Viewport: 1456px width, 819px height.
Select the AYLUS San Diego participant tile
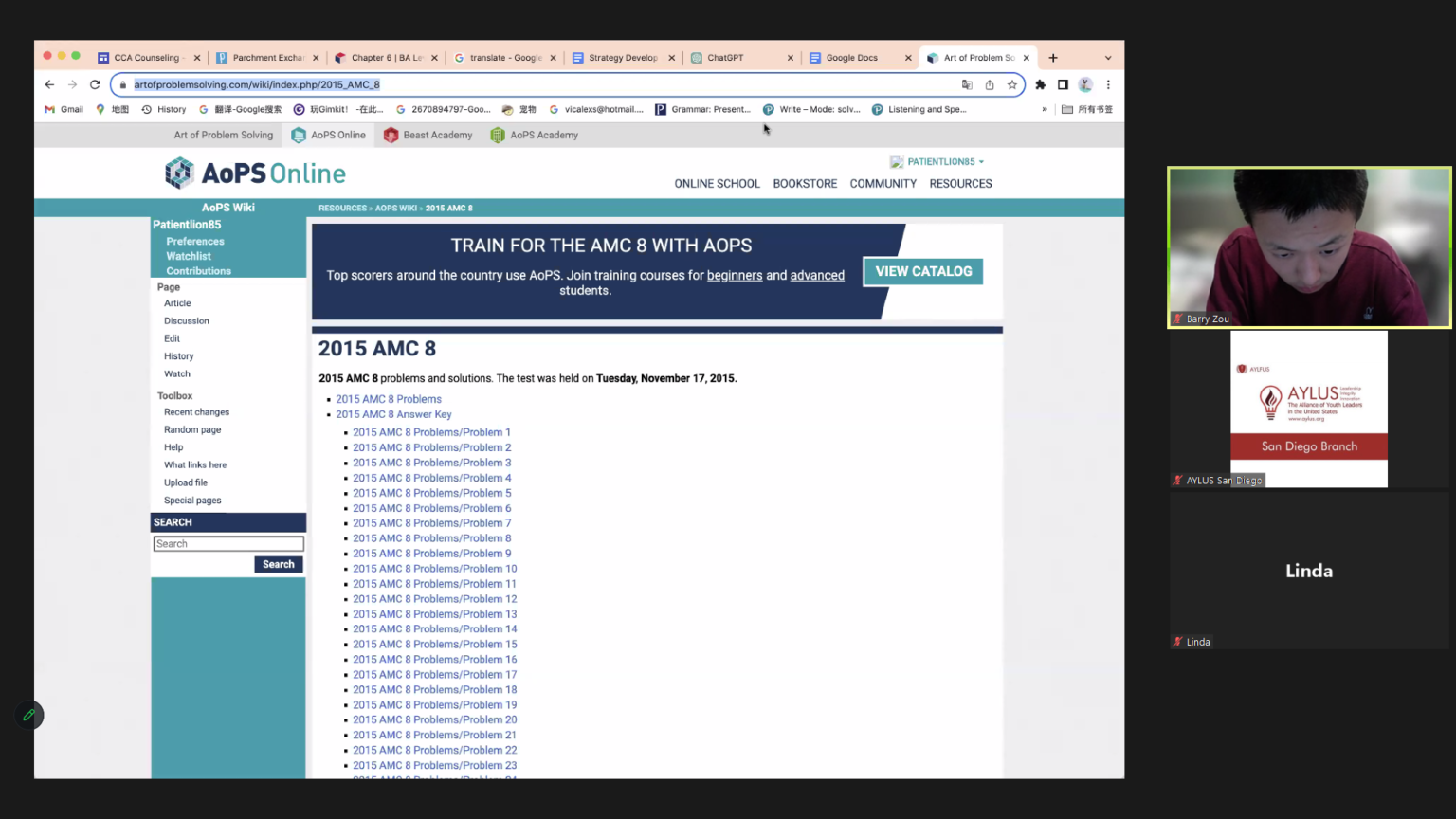point(1309,409)
